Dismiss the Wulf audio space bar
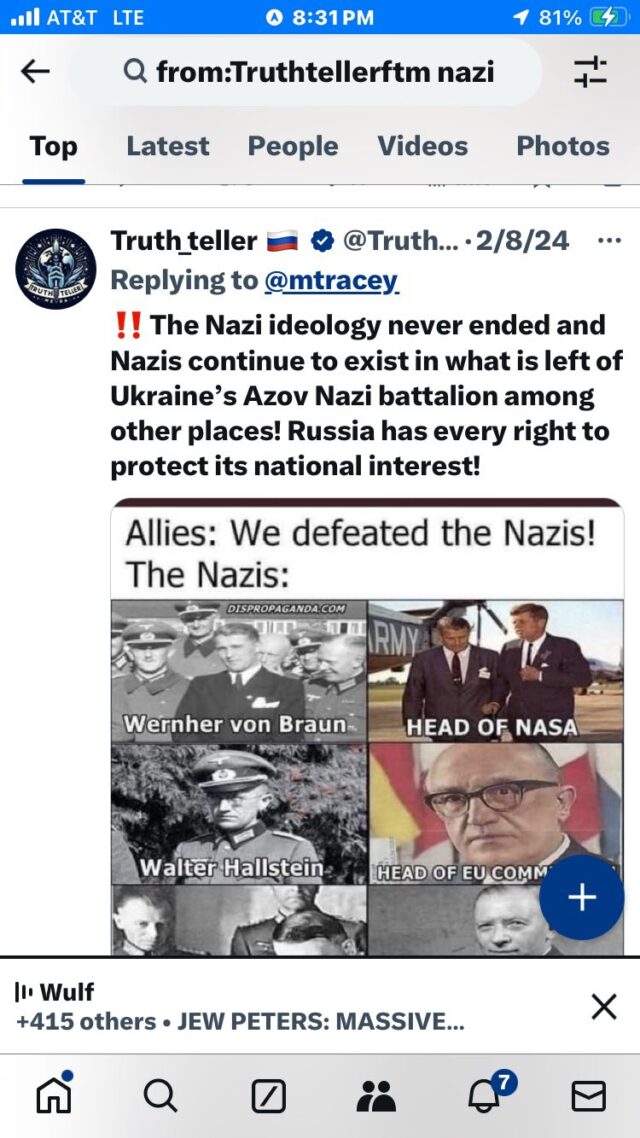Image resolution: width=640 pixels, height=1138 pixels. [x=604, y=1007]
